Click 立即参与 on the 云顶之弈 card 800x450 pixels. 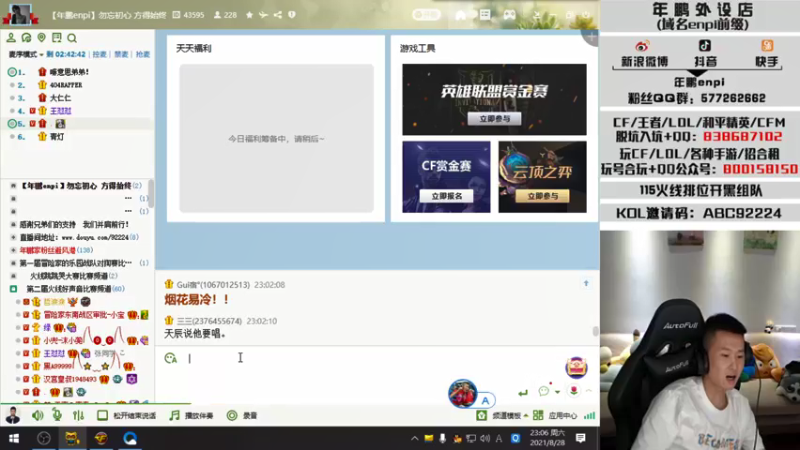542,196
